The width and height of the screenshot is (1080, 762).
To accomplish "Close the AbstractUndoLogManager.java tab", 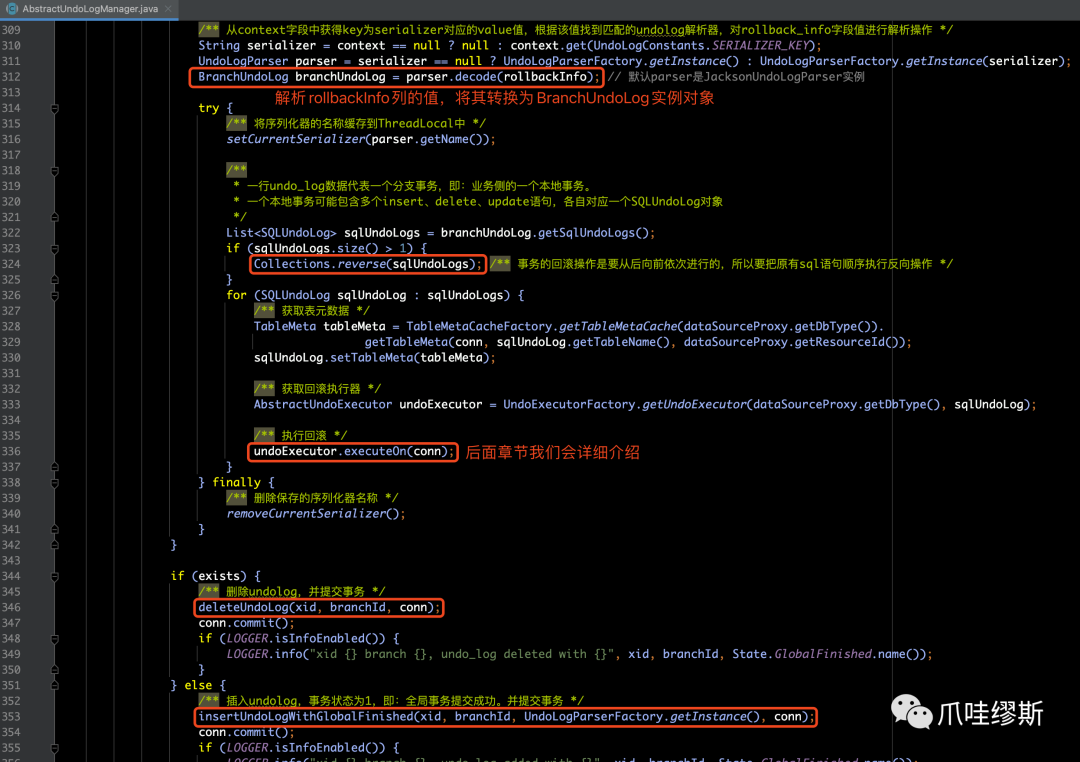I will coord(169,9).
